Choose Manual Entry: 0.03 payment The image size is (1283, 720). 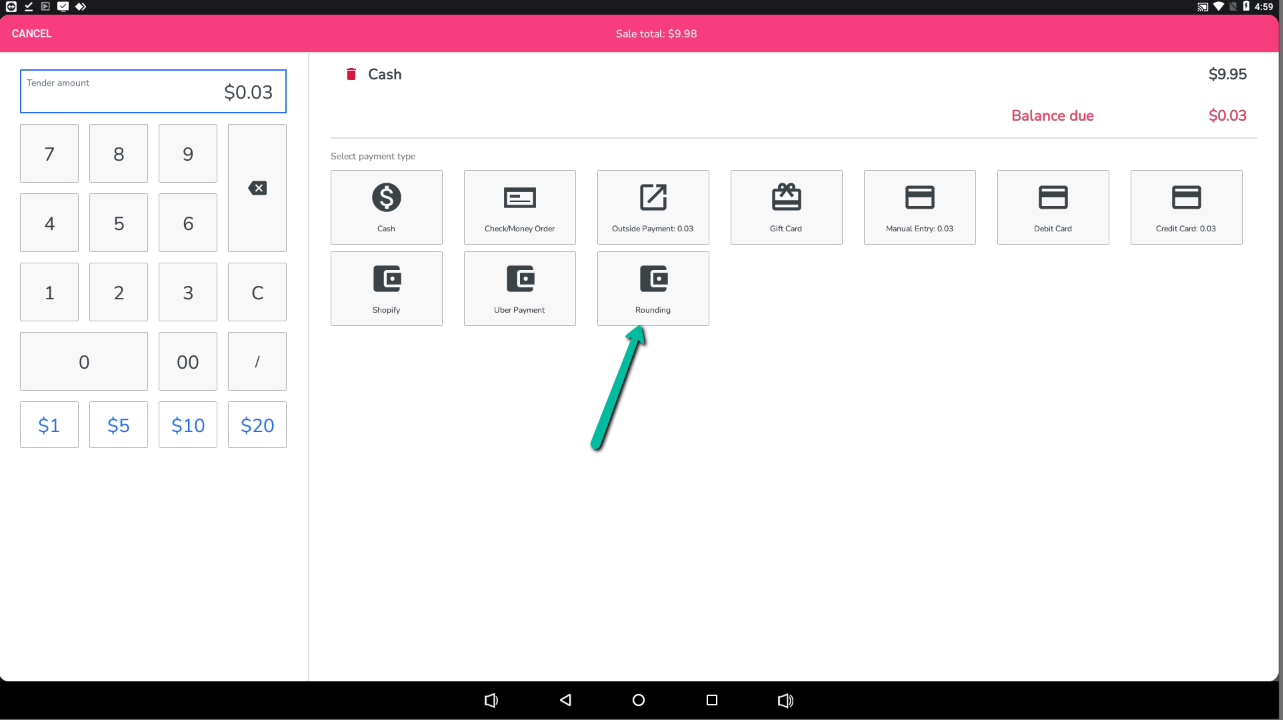(919, 207)
